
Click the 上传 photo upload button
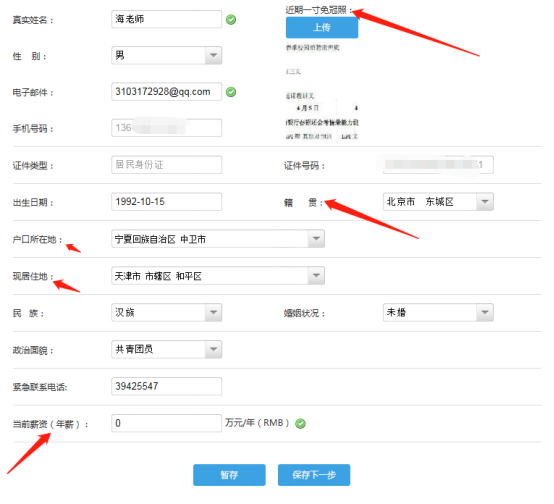pyautogui.click(x=322, y=28)
